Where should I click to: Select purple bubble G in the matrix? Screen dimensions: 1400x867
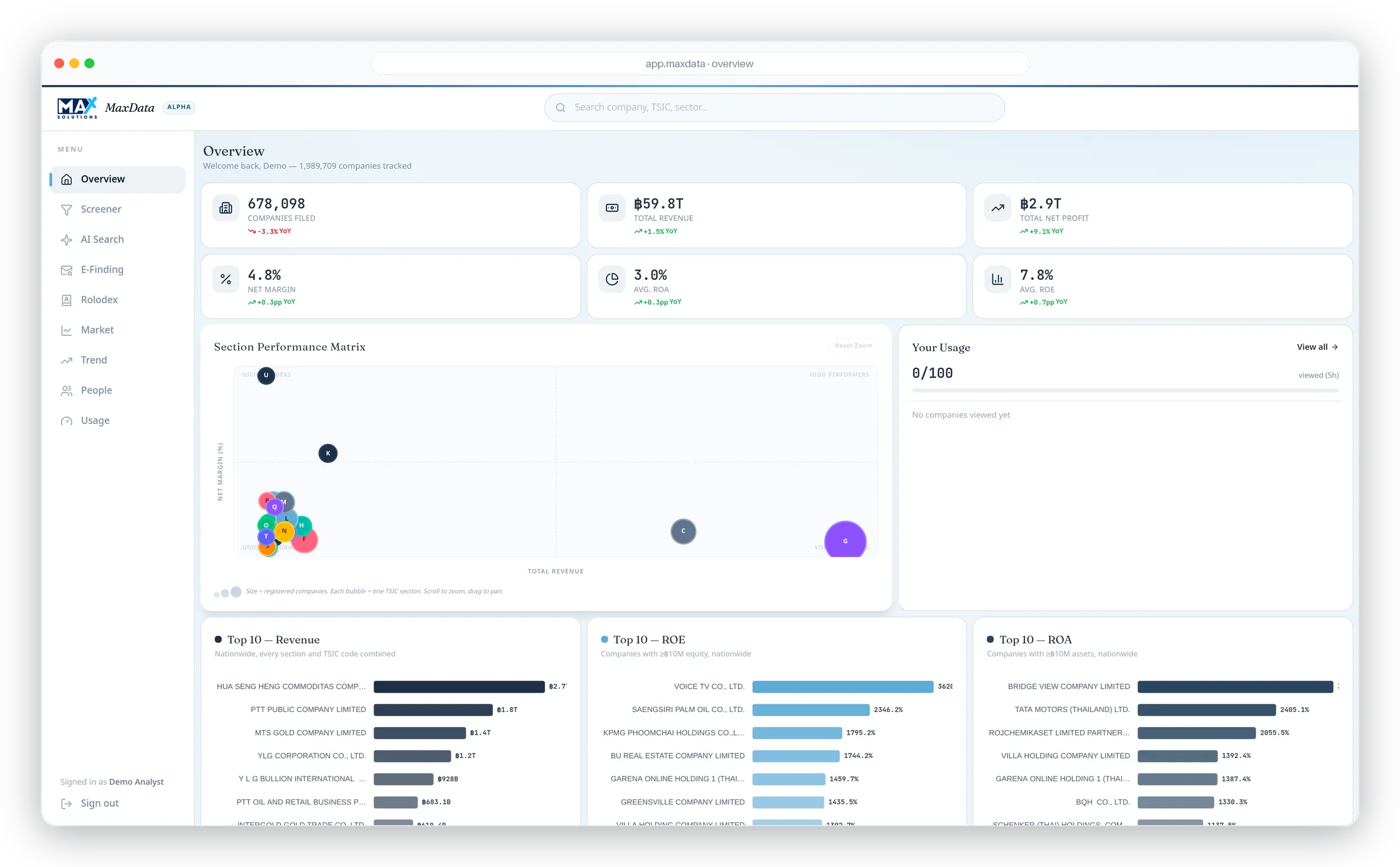tap(845, 540)
